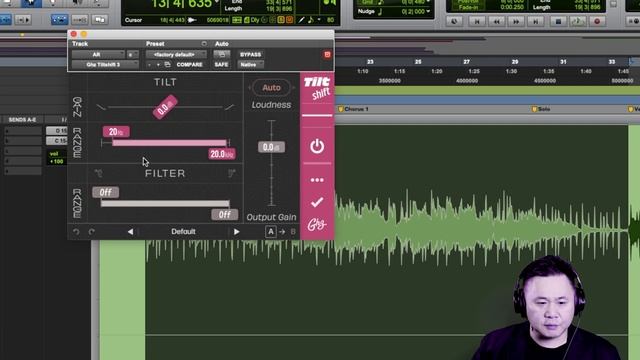640x360 pixels.
Task: Click the Output Gain 0.0 dB handle
Action: pos(271,147)
